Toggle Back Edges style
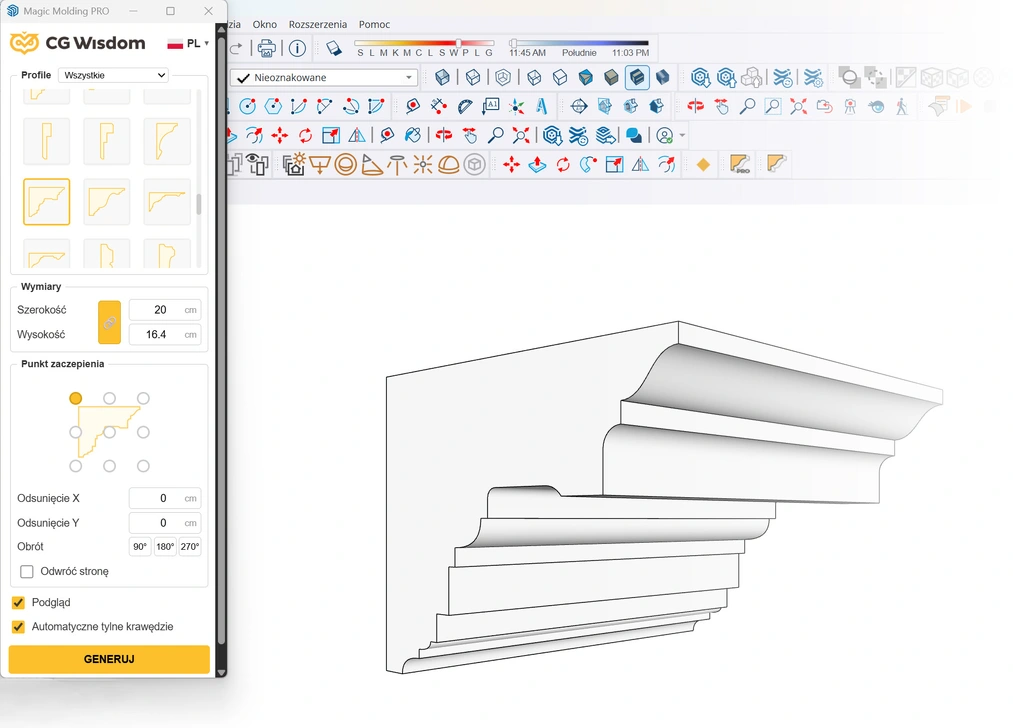 (473, 78)
